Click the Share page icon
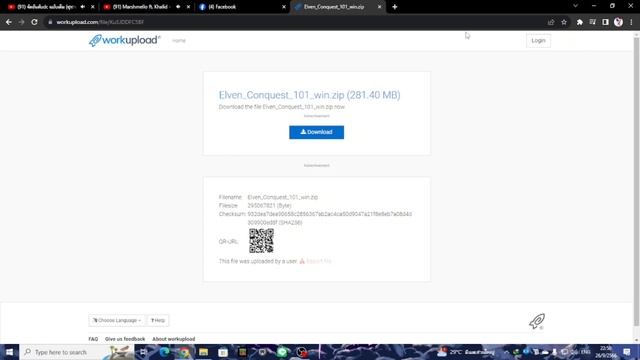The width and height of the screenshot is (640, 360). 551,22
